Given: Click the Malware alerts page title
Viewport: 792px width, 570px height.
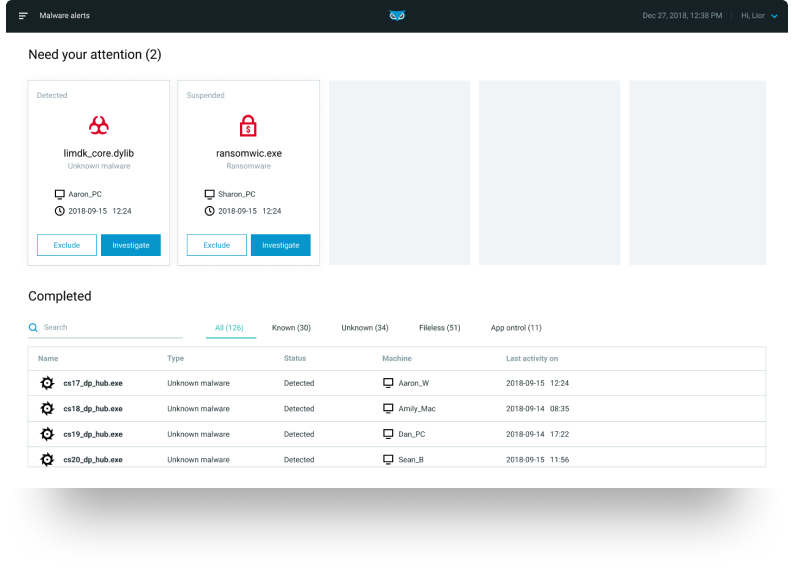Looking at the screenshot, I should coord(65,16).
